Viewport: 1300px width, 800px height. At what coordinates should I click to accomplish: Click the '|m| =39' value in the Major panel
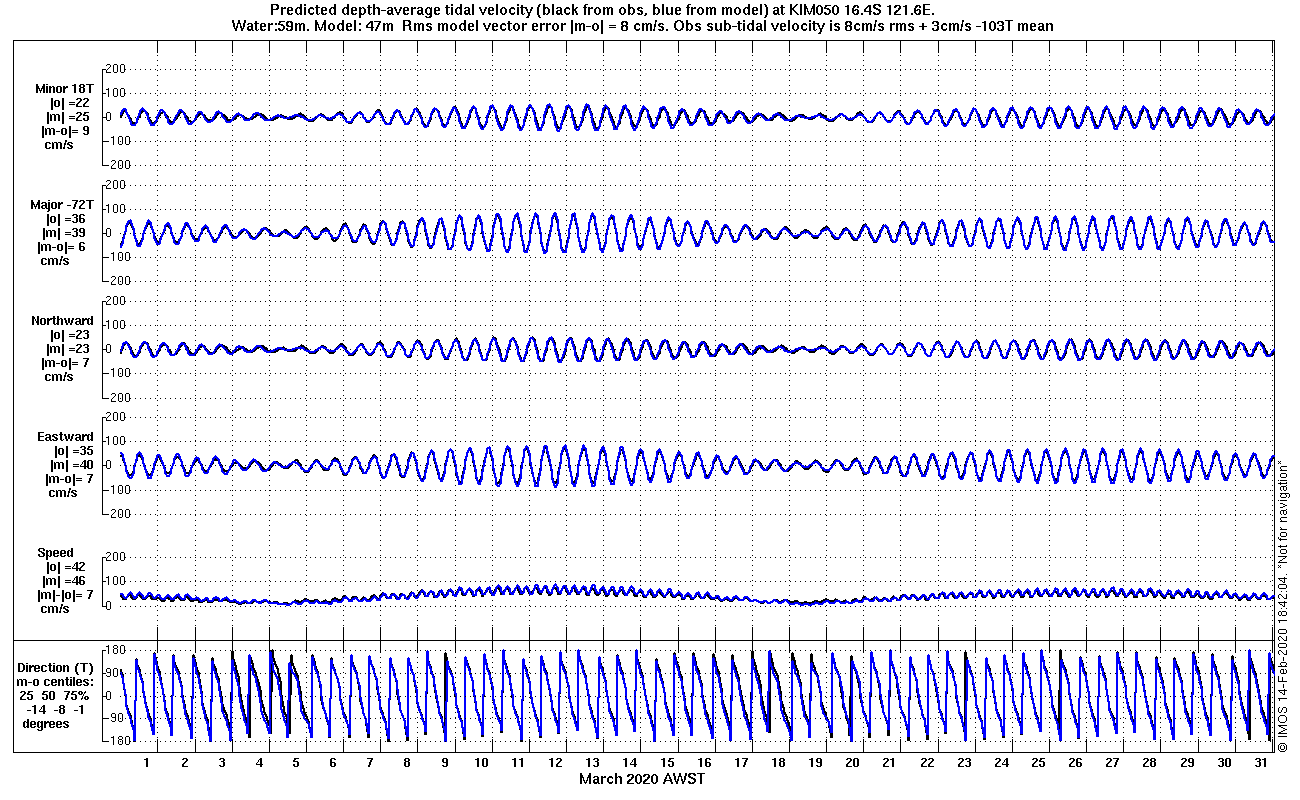click(x=65, y=232)
